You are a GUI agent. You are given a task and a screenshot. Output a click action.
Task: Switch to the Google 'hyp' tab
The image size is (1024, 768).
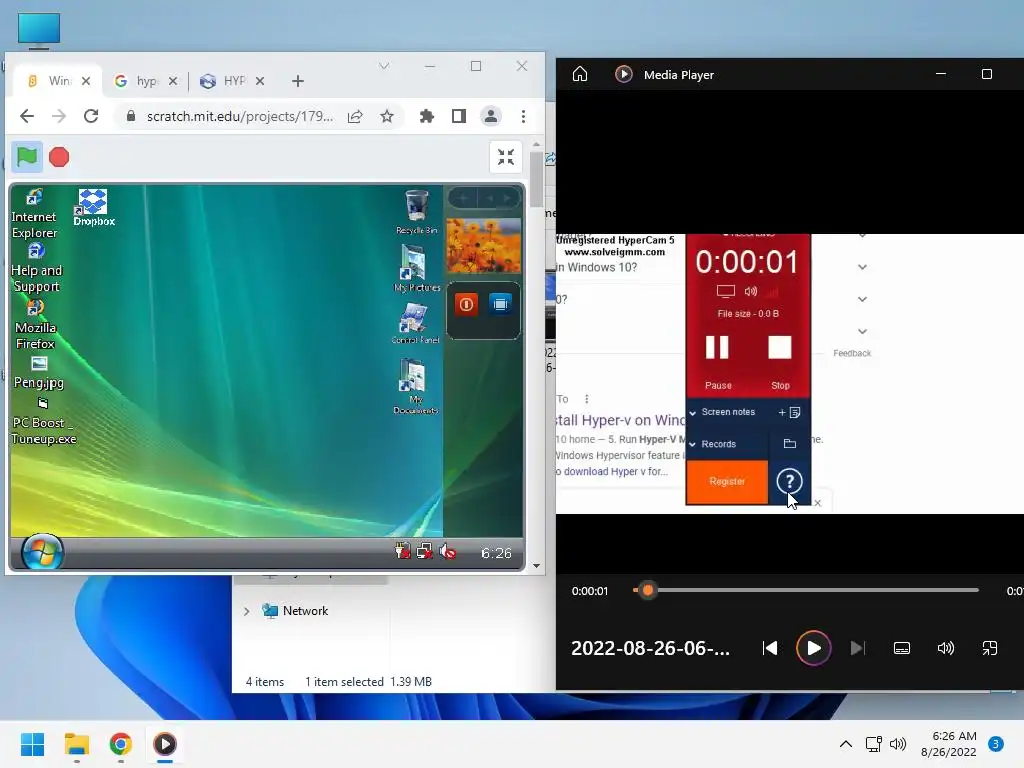(x=145, y=81)
